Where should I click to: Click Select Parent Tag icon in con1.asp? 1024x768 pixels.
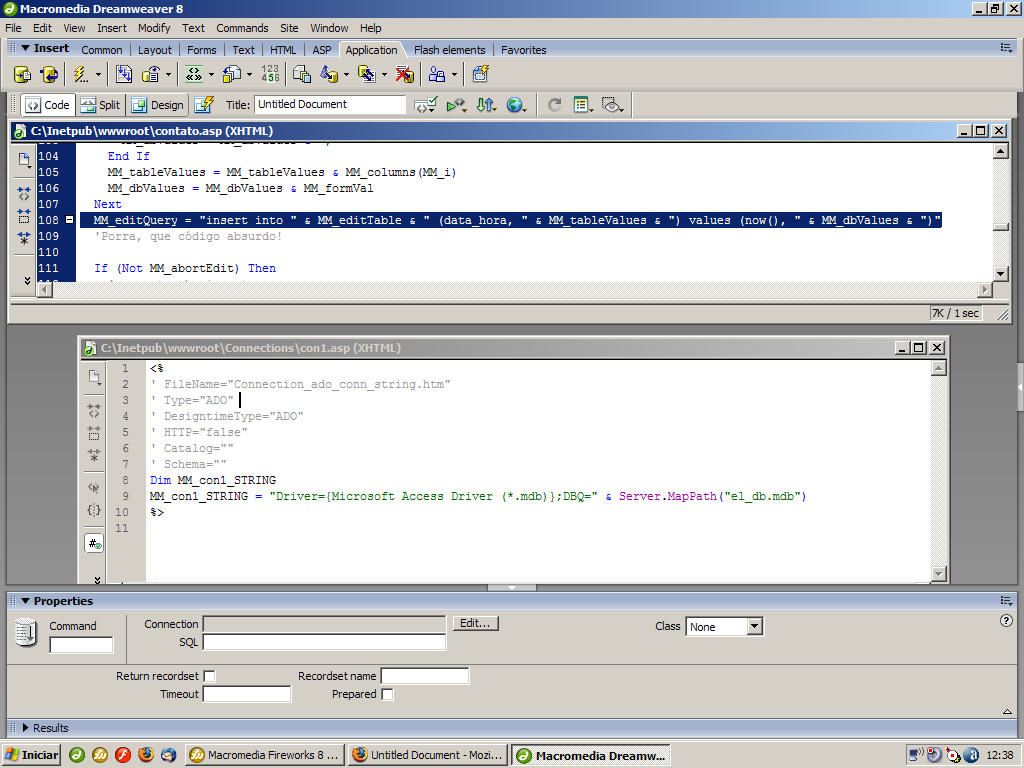[94, 487]
